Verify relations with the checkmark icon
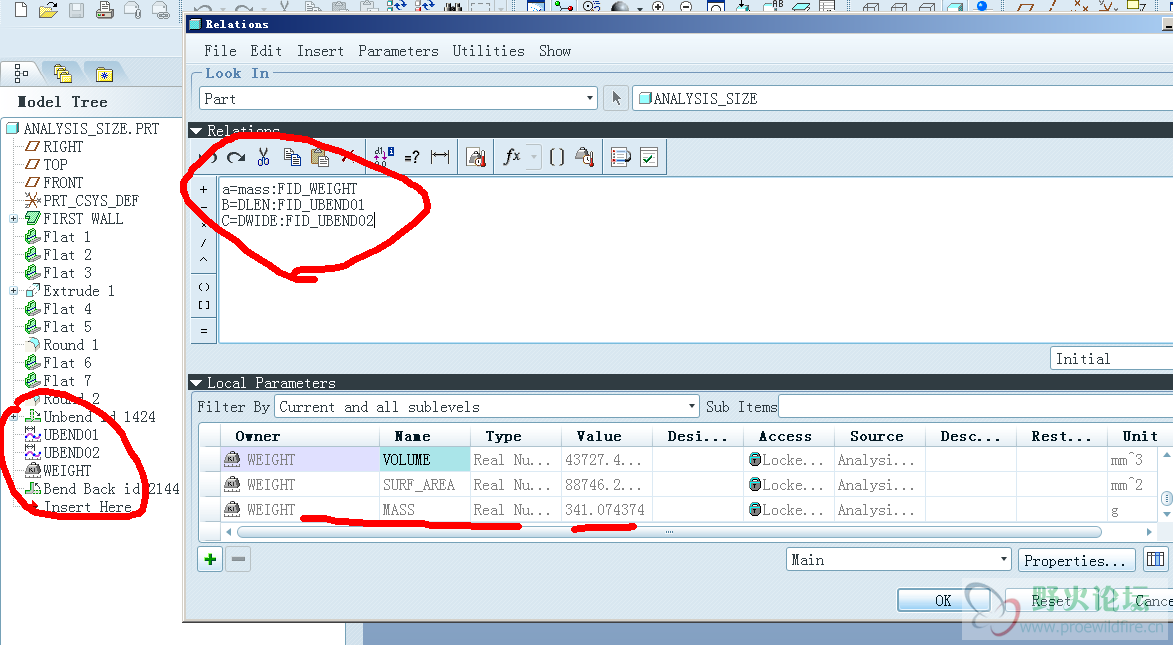The width and height of the screenshot is (1173, 645). click(x=649, y=157)
